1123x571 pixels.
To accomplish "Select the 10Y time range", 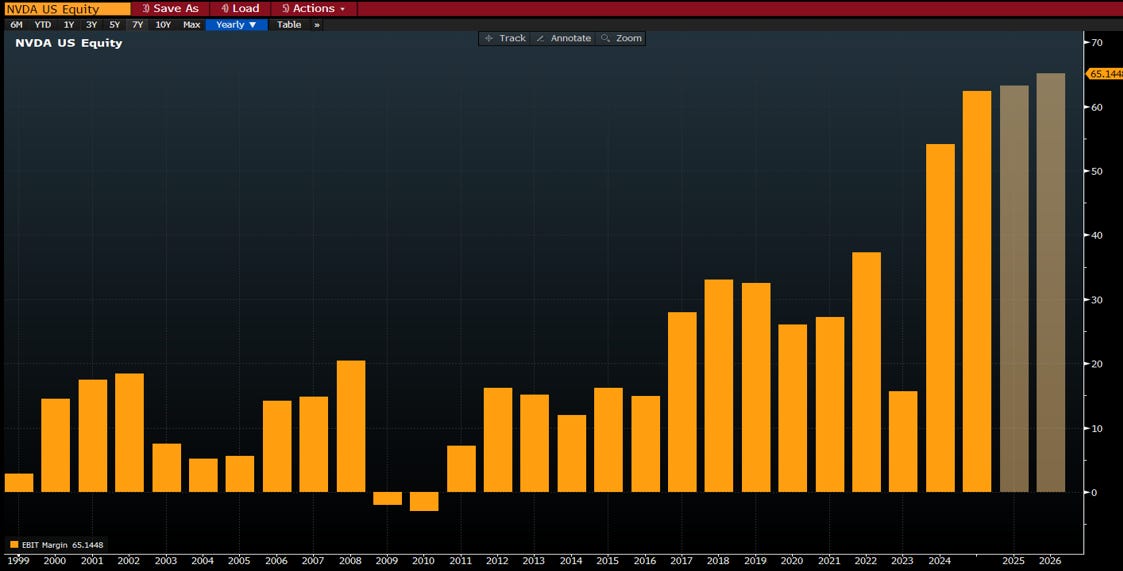I will click(x=163, y=24).
